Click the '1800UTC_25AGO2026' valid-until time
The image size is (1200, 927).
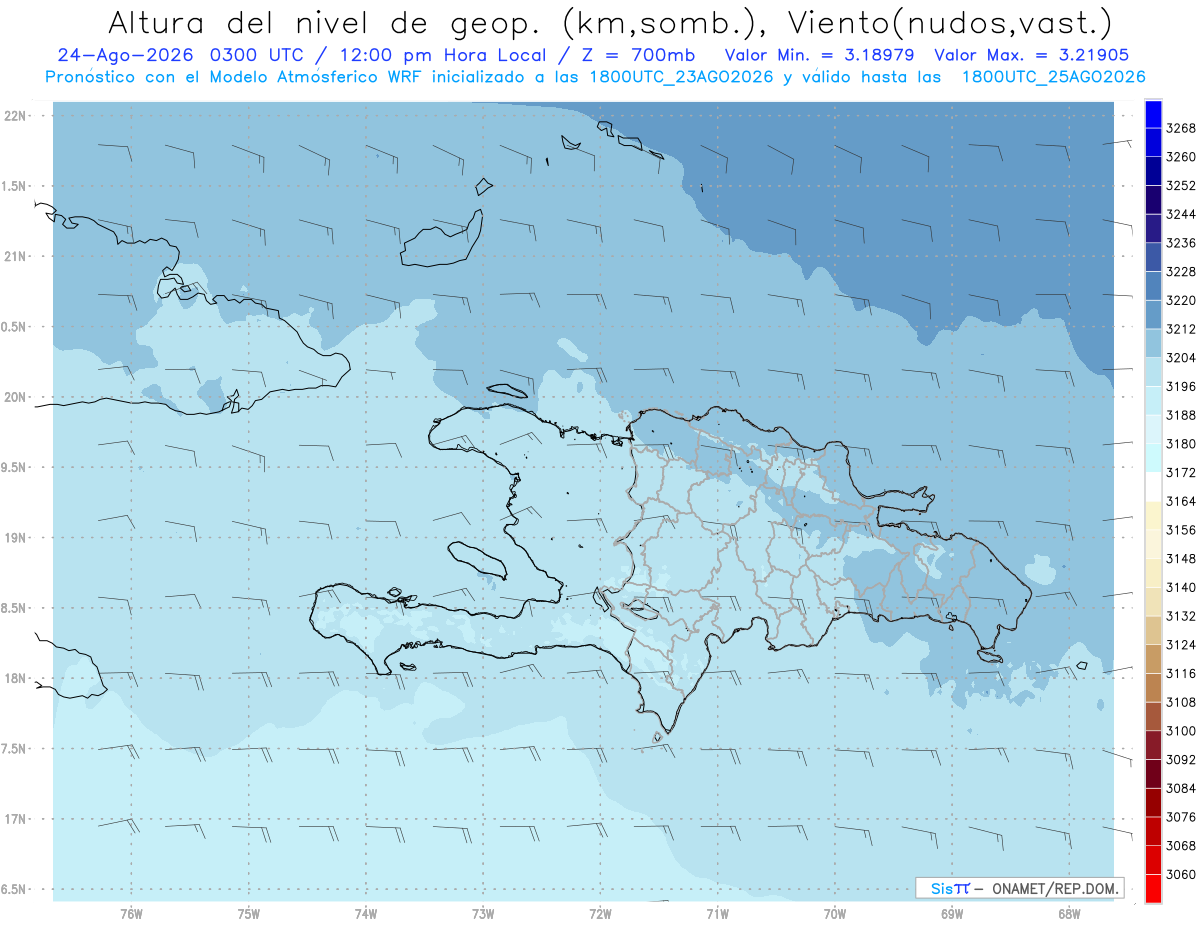[x=1054, y=77]
